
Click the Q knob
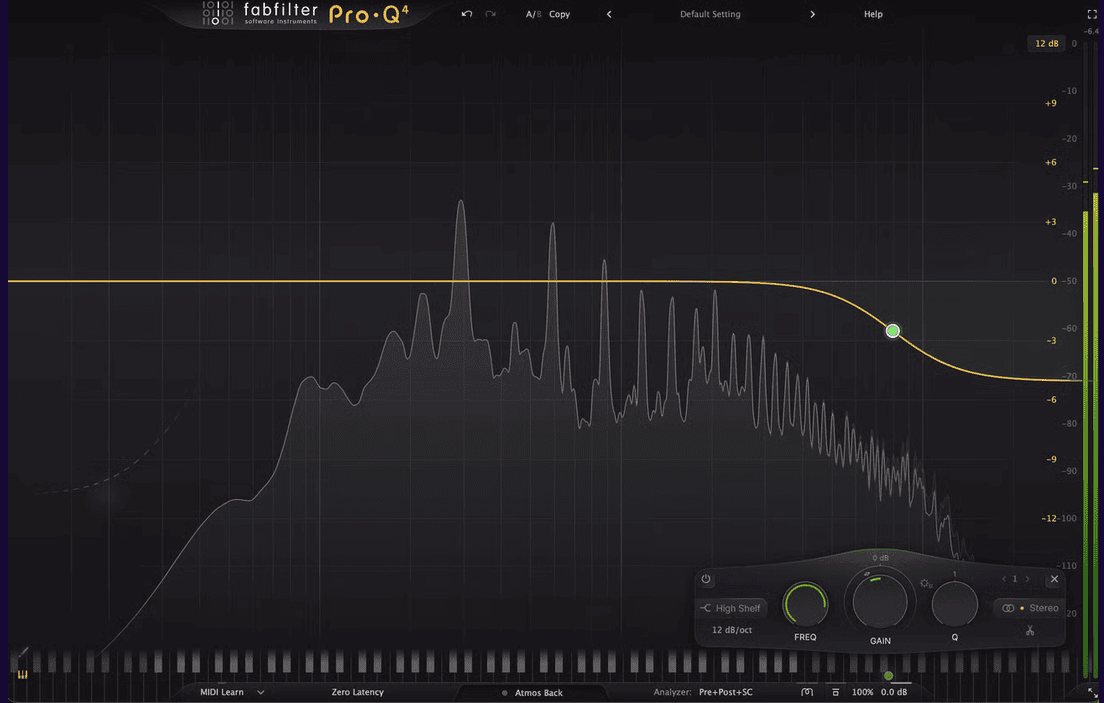[955, 604]
